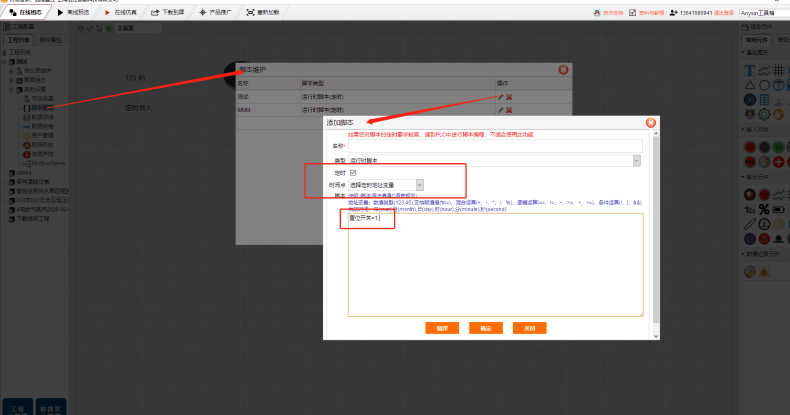Open the 下载到屏 tab
790x415 pixels.
tap(167, 13)
